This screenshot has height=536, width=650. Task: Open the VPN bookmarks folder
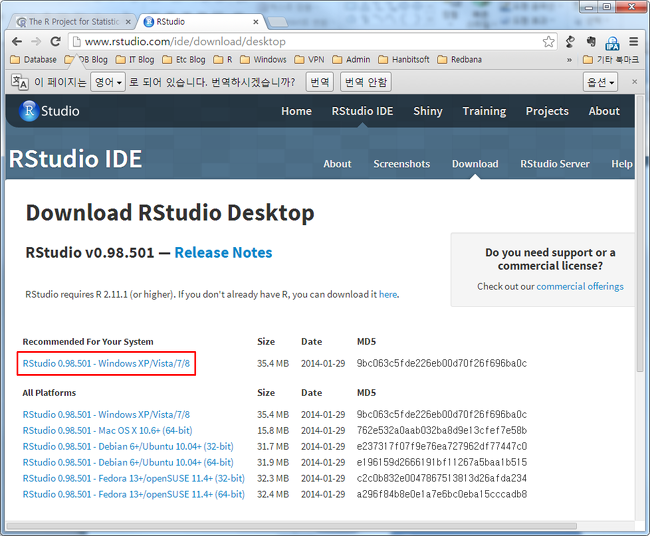click(x=309, y=60)
